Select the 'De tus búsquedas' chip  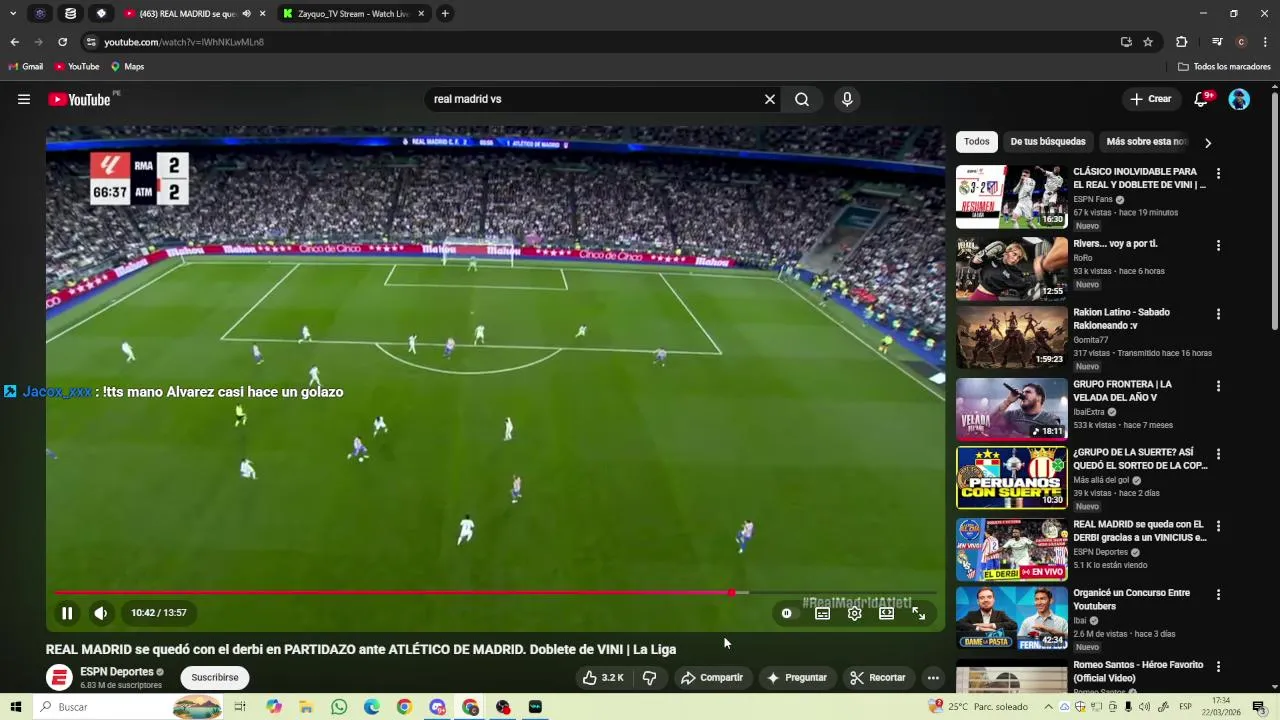point(1047,142)
